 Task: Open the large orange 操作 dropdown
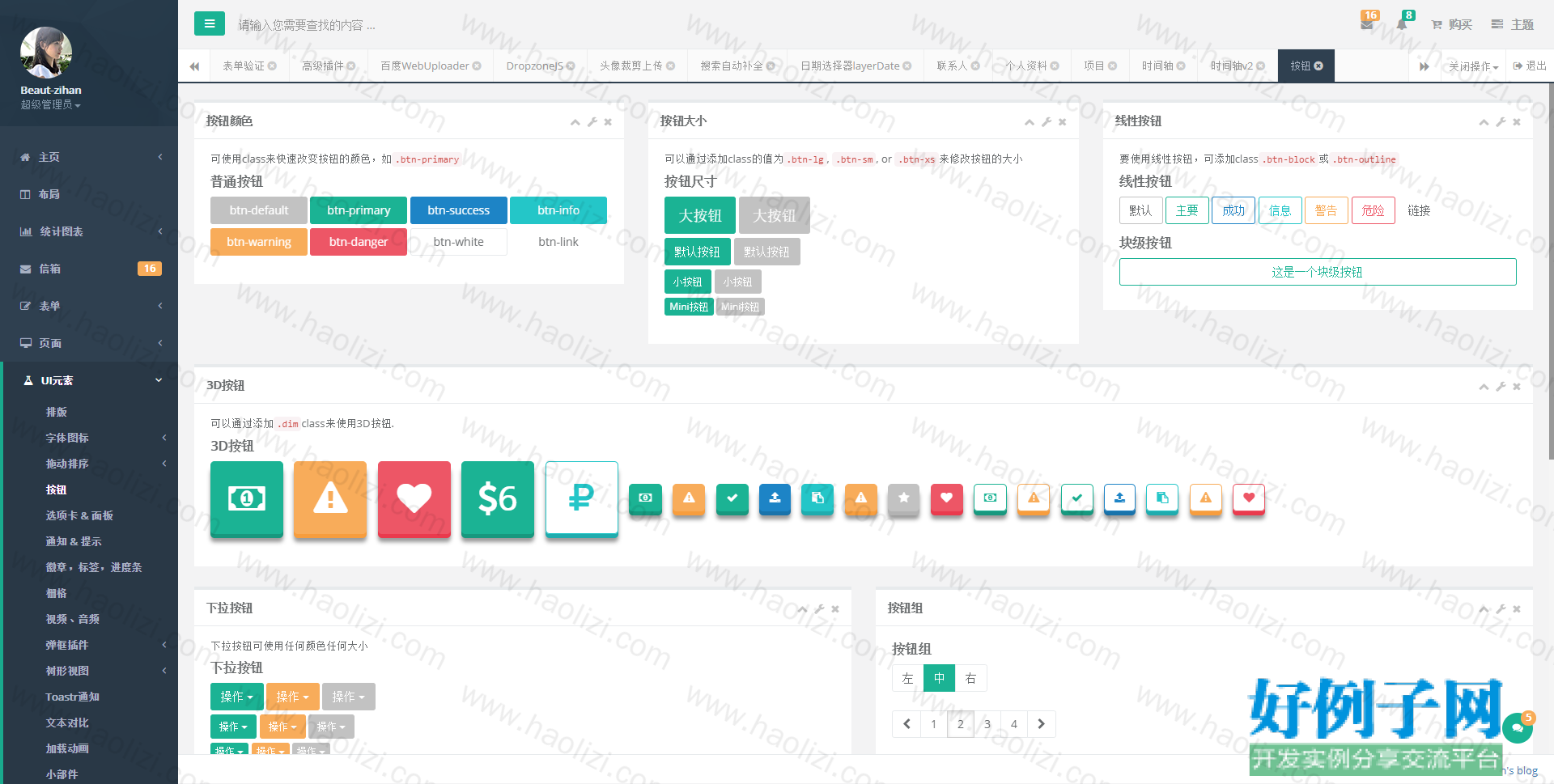[292, 697]
